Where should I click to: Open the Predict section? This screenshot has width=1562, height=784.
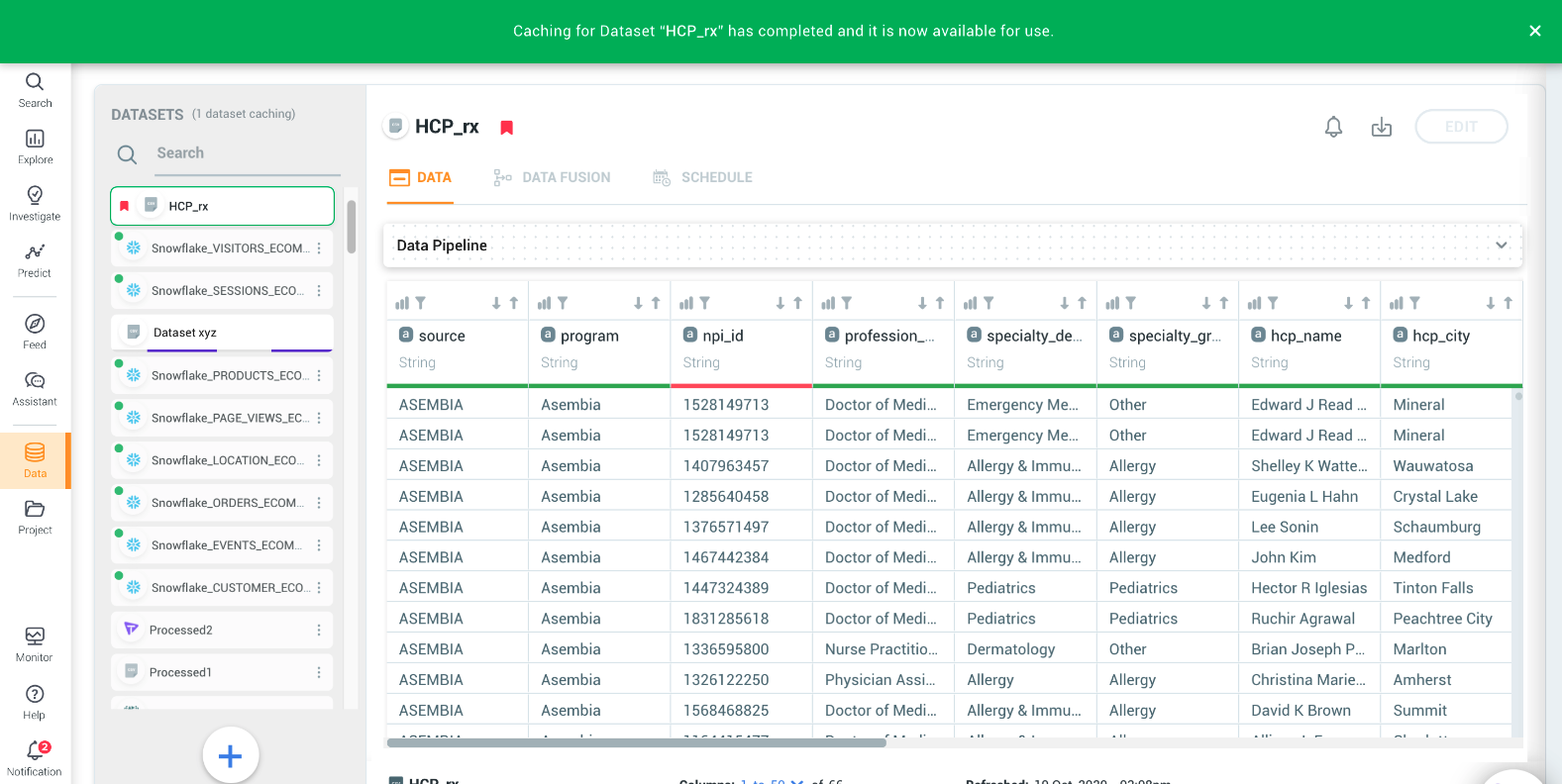point(35,260)
